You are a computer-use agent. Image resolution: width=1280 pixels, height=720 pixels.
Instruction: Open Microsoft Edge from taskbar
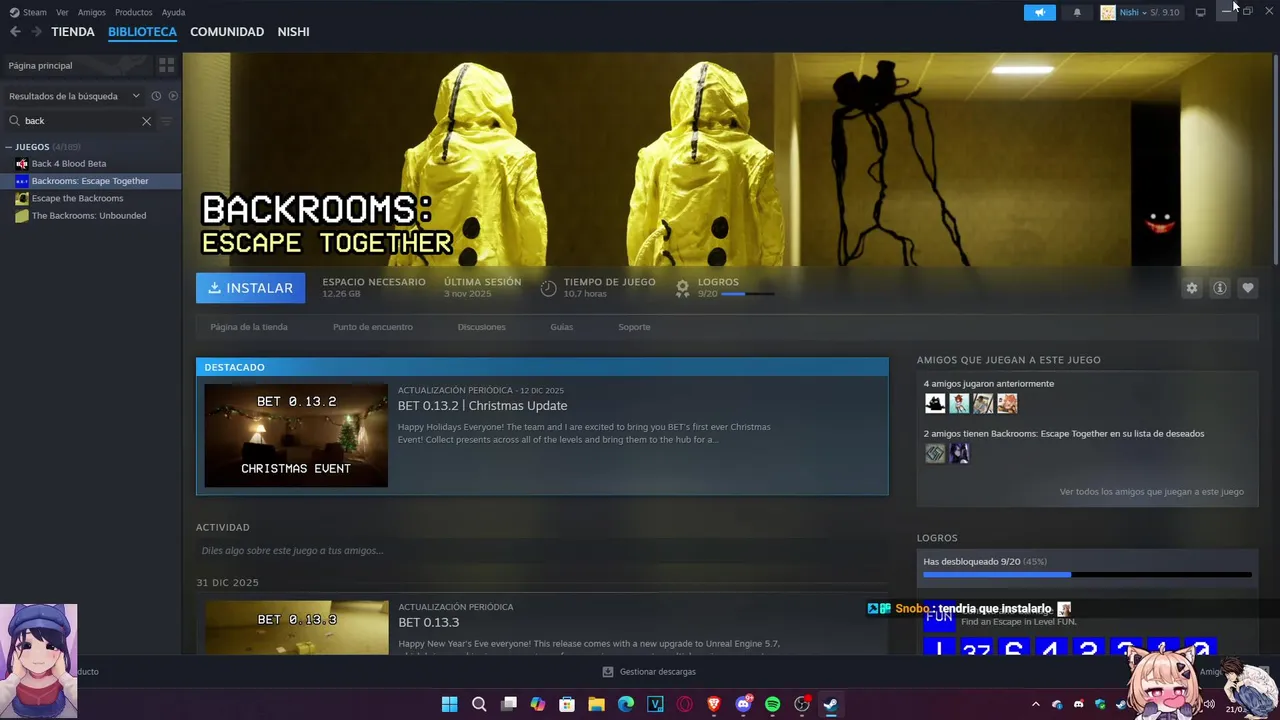pos(626,704)
